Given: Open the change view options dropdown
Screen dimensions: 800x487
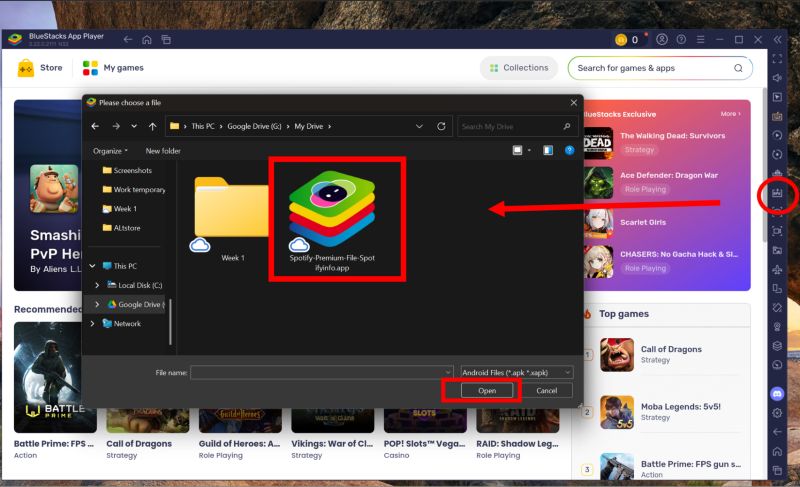Looking at the screenshot, I should 529,150.
